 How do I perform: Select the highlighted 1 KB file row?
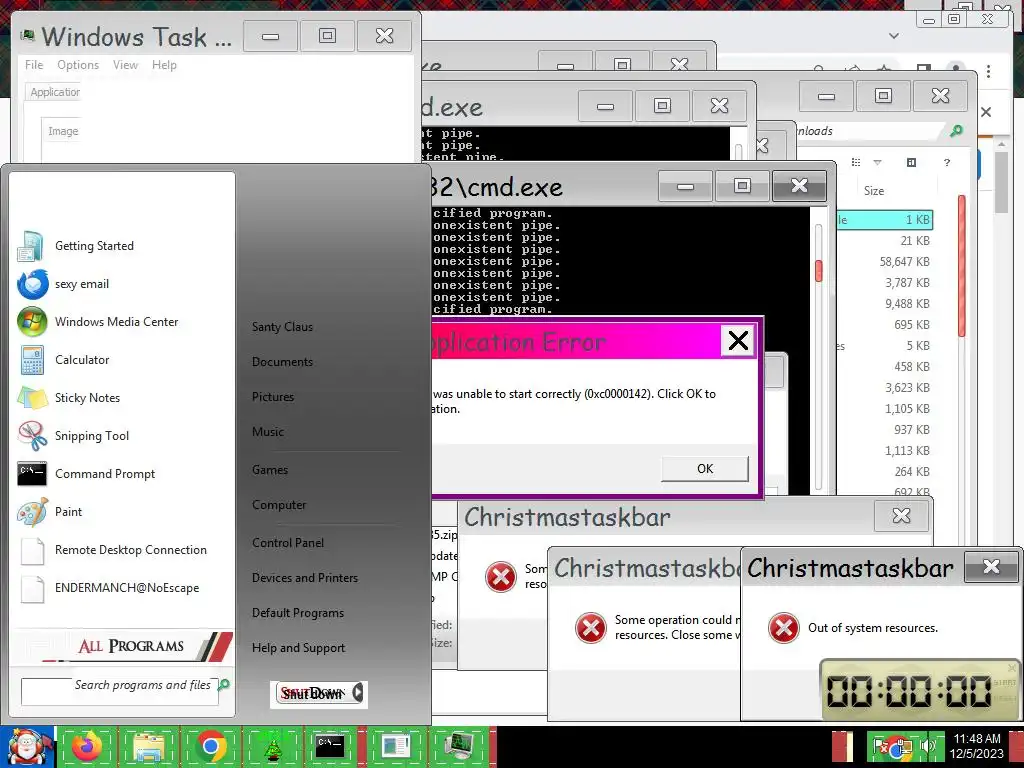click(885, 220)
